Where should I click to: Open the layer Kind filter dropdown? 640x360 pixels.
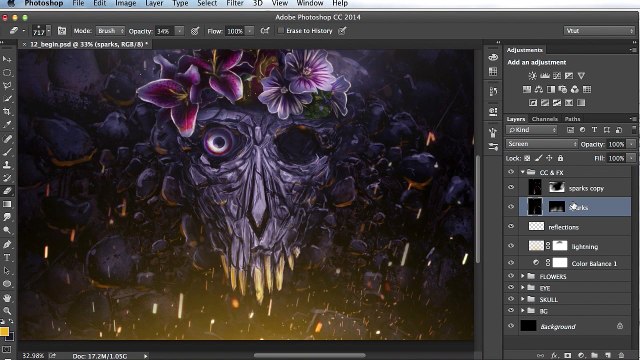click(x=531, y=130)
